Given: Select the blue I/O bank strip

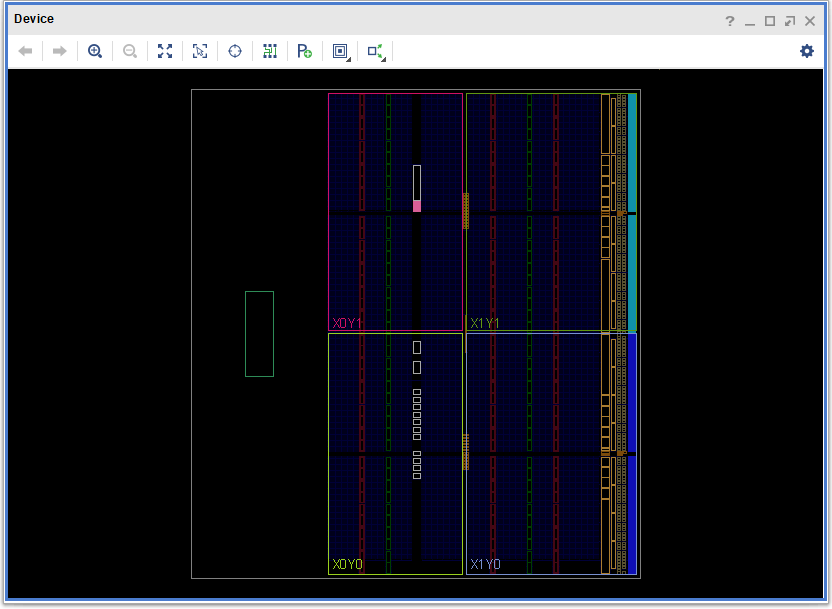Looking at the screenshot, I should pyautogui.click(x=632, y=454).
